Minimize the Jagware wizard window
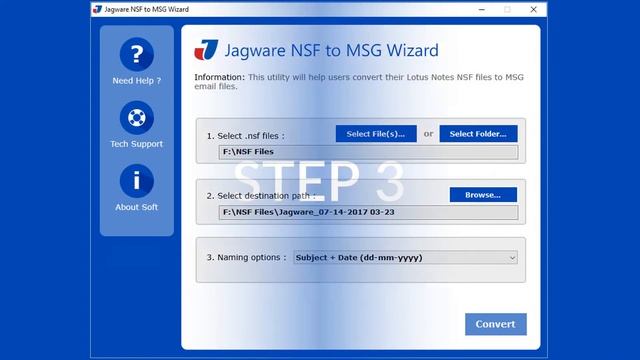The width and height of the screenshot is (640, 360). [x=482, y=9]
